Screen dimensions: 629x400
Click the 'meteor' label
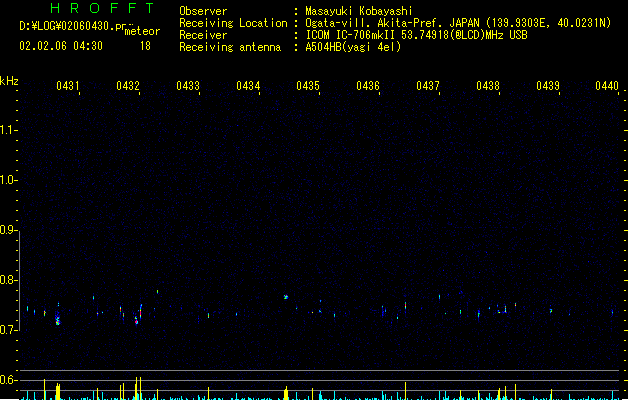pos(142,31)
